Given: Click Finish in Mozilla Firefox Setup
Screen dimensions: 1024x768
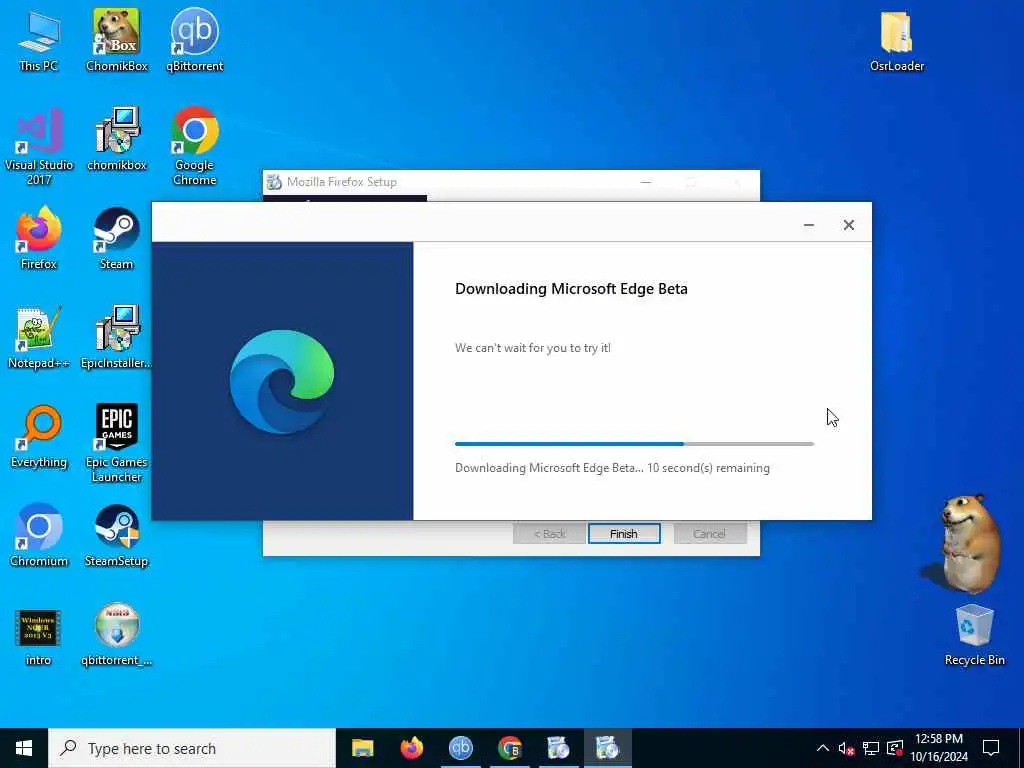Looking at the screenshot, I should [x=624, y=534].
